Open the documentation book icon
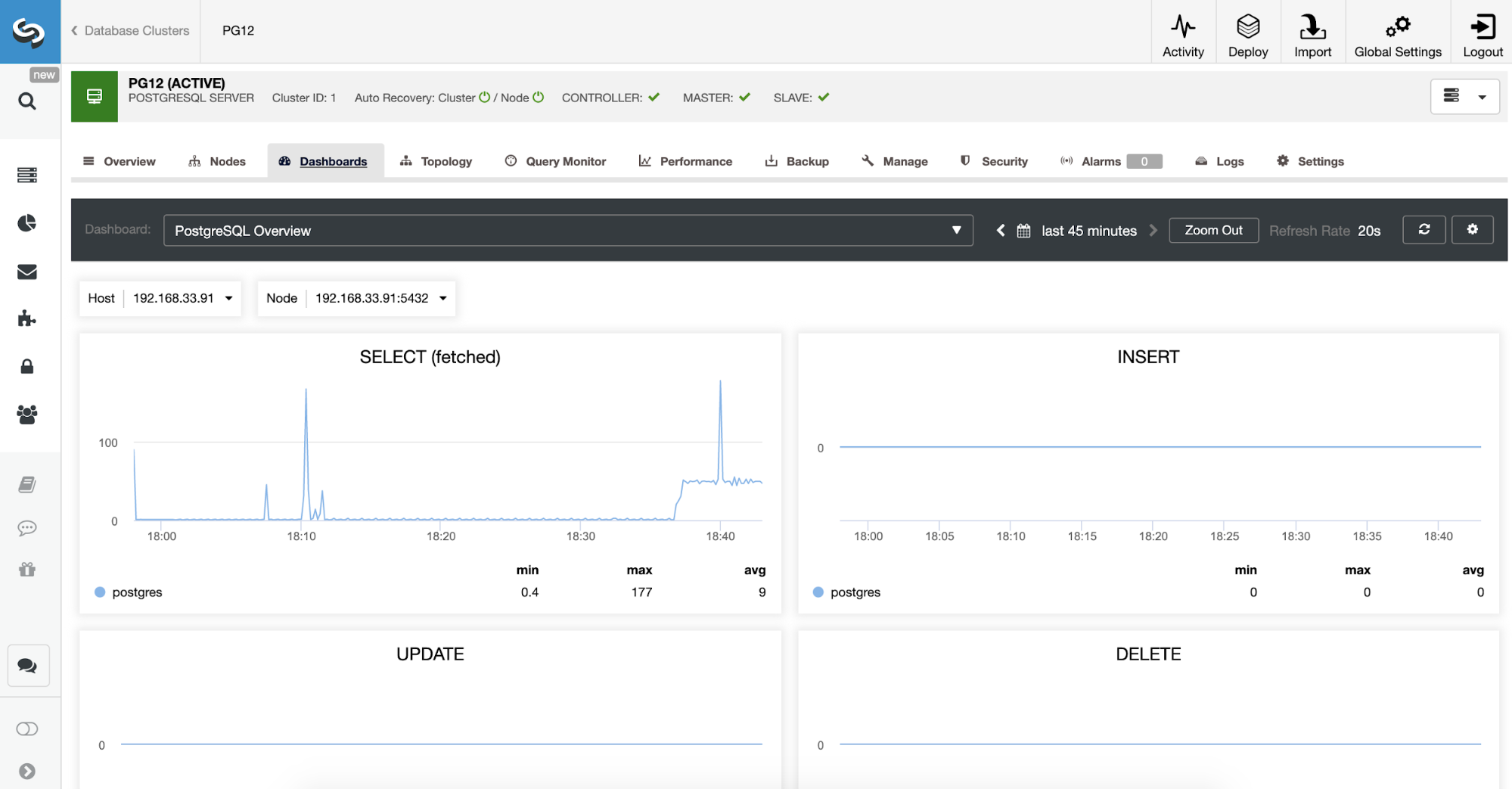The image size is (1512, 789). click(x=27, y=484)
